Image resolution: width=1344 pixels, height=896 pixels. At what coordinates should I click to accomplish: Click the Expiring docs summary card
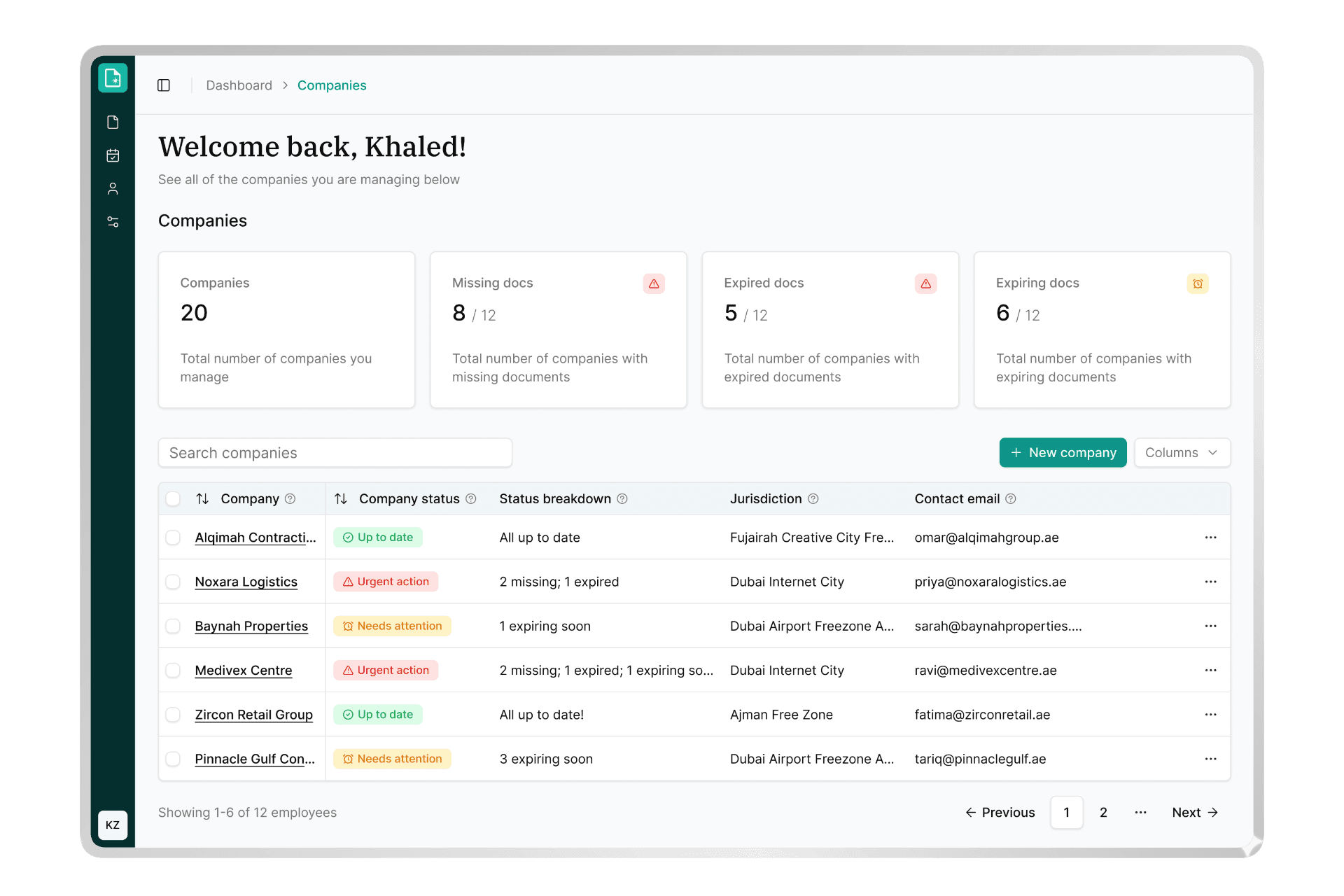[x=1102, y=330]
